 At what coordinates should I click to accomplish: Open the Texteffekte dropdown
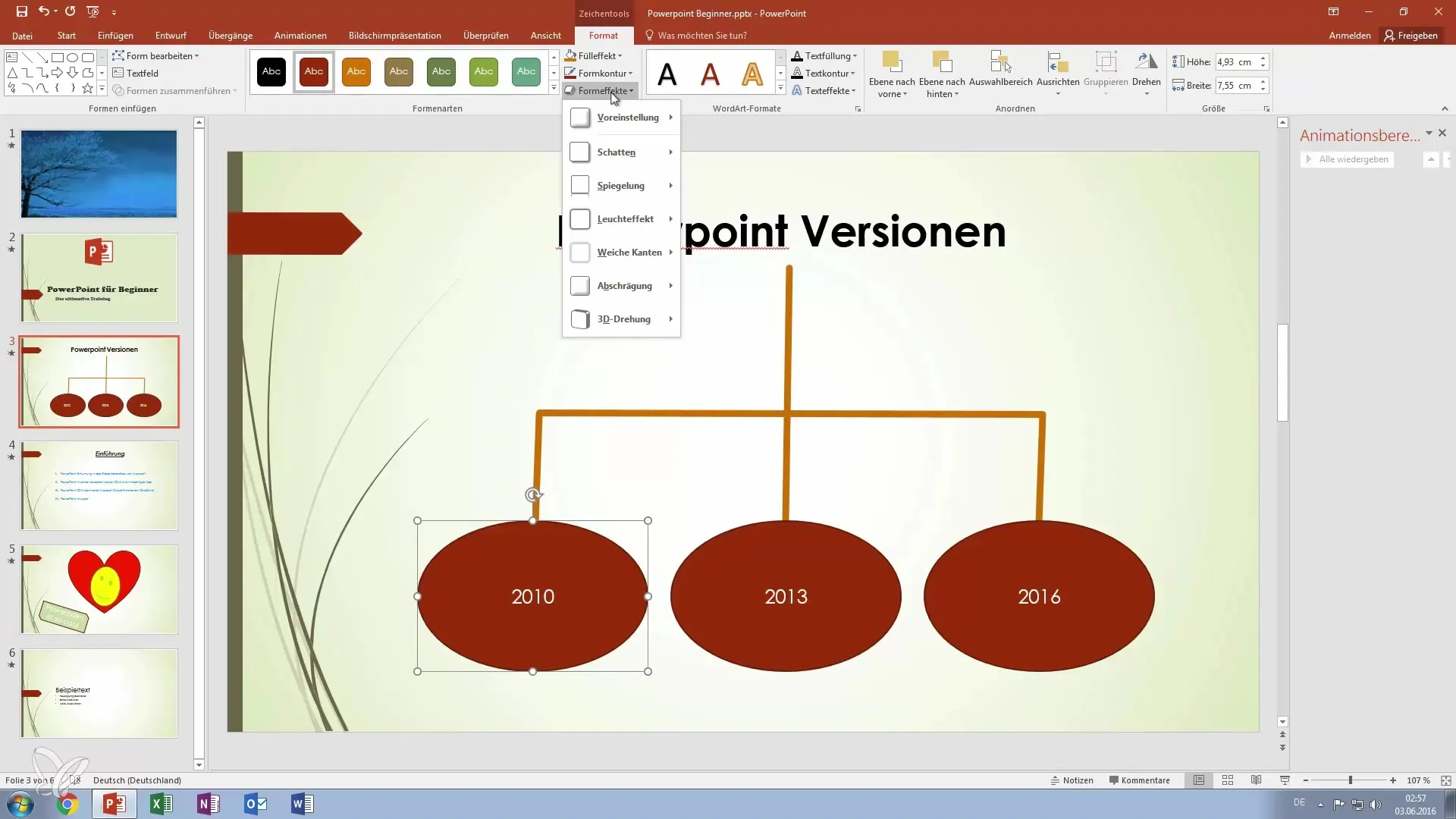point(824,91)
